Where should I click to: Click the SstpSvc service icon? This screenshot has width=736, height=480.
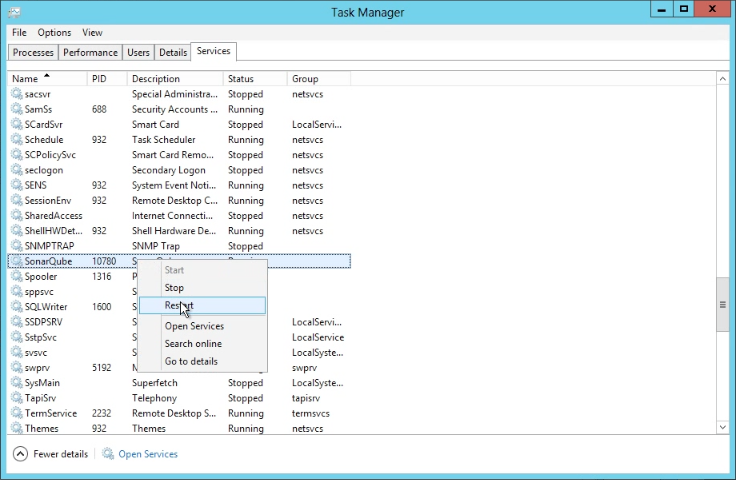(17, 337)
